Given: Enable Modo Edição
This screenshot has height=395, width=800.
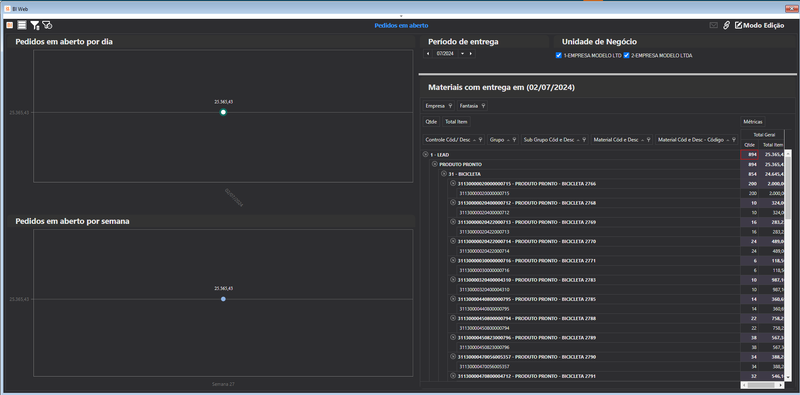Looking at the screenshot, I should click(759, 25).
